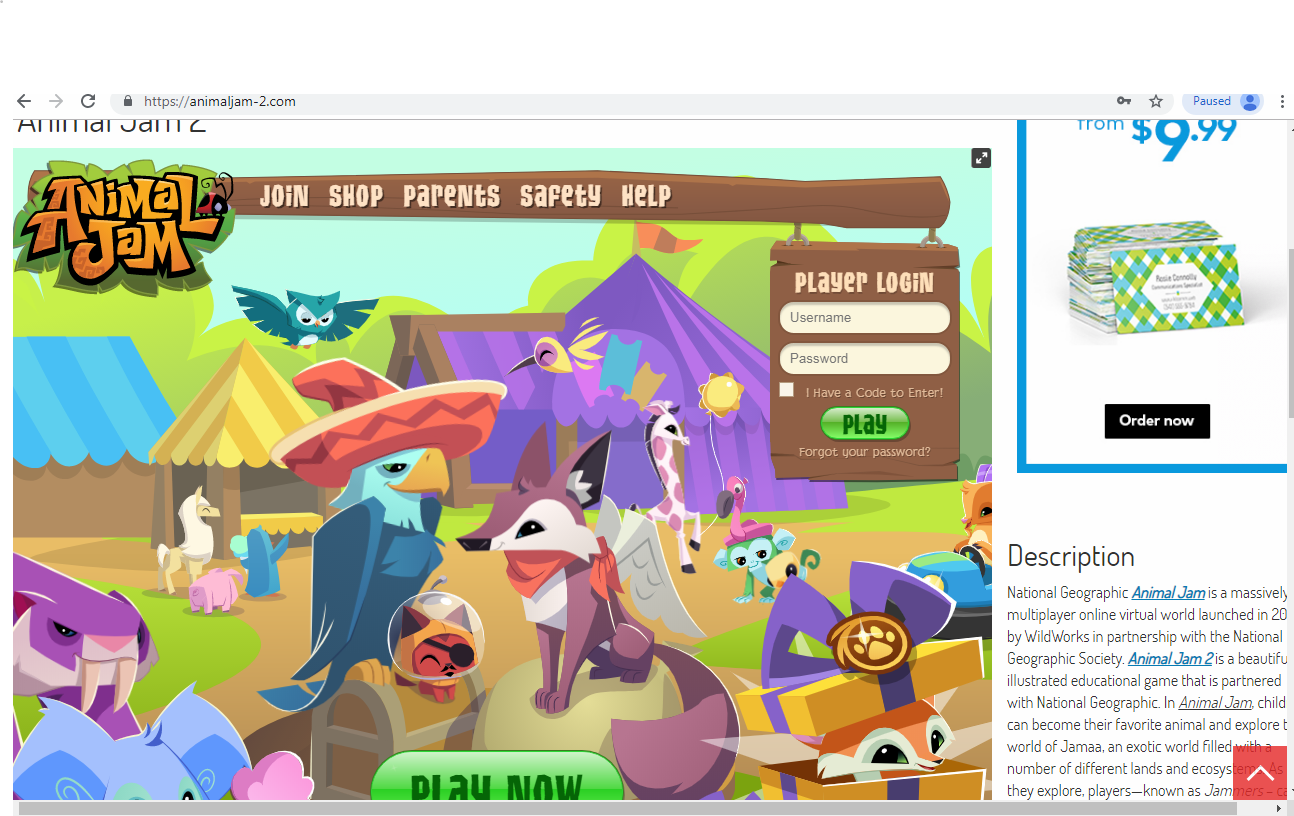Open first Animal Jam description link
The image size is (1294, 816).
(x=1168, y=593)
